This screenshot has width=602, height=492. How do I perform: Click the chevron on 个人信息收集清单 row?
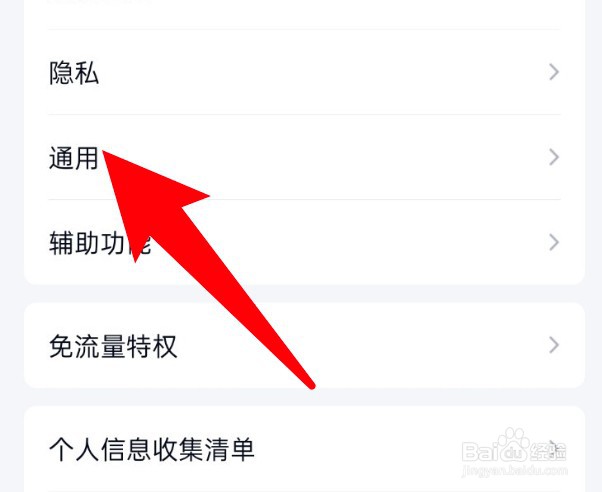[x=554, y=448]
